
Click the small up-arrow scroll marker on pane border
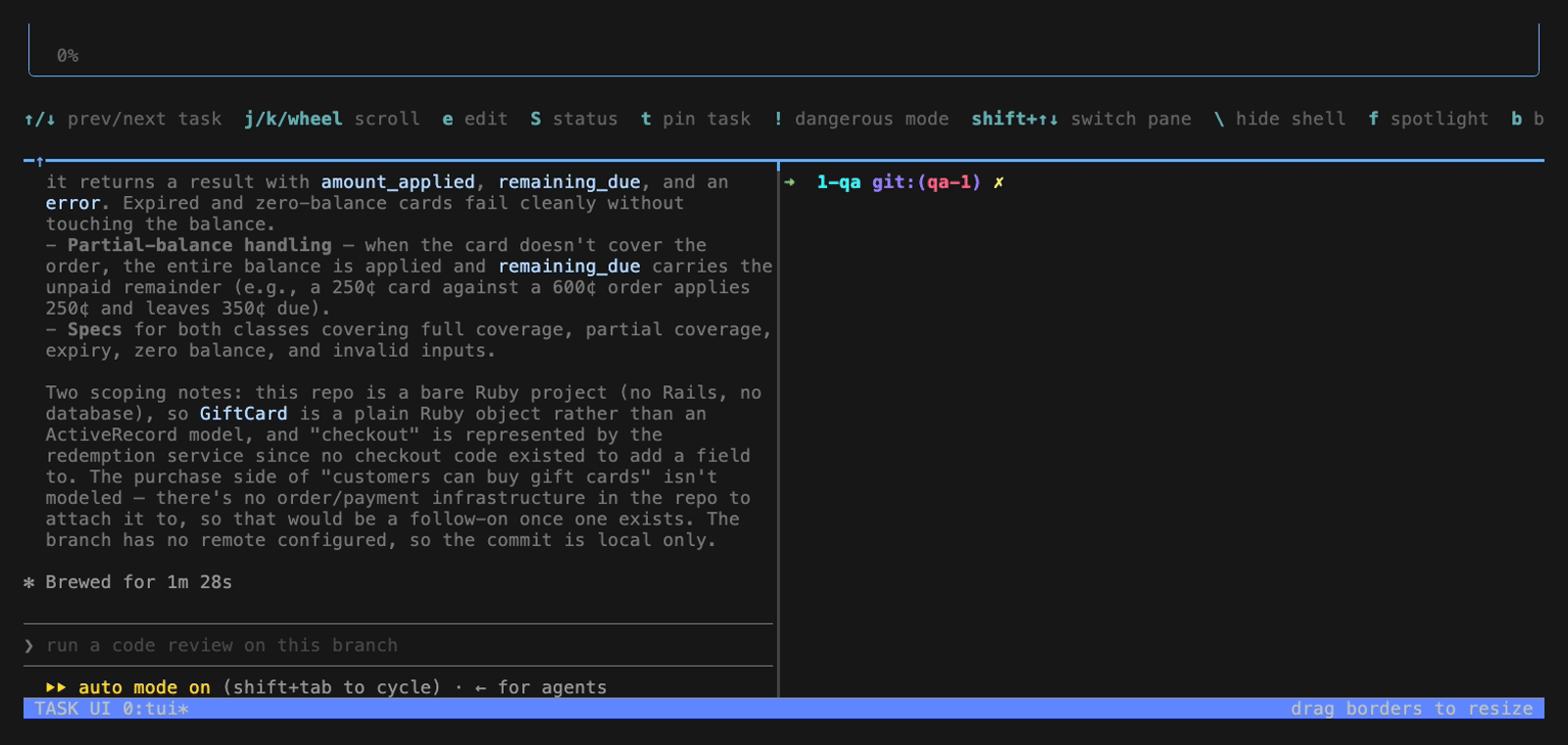point(39,161)
